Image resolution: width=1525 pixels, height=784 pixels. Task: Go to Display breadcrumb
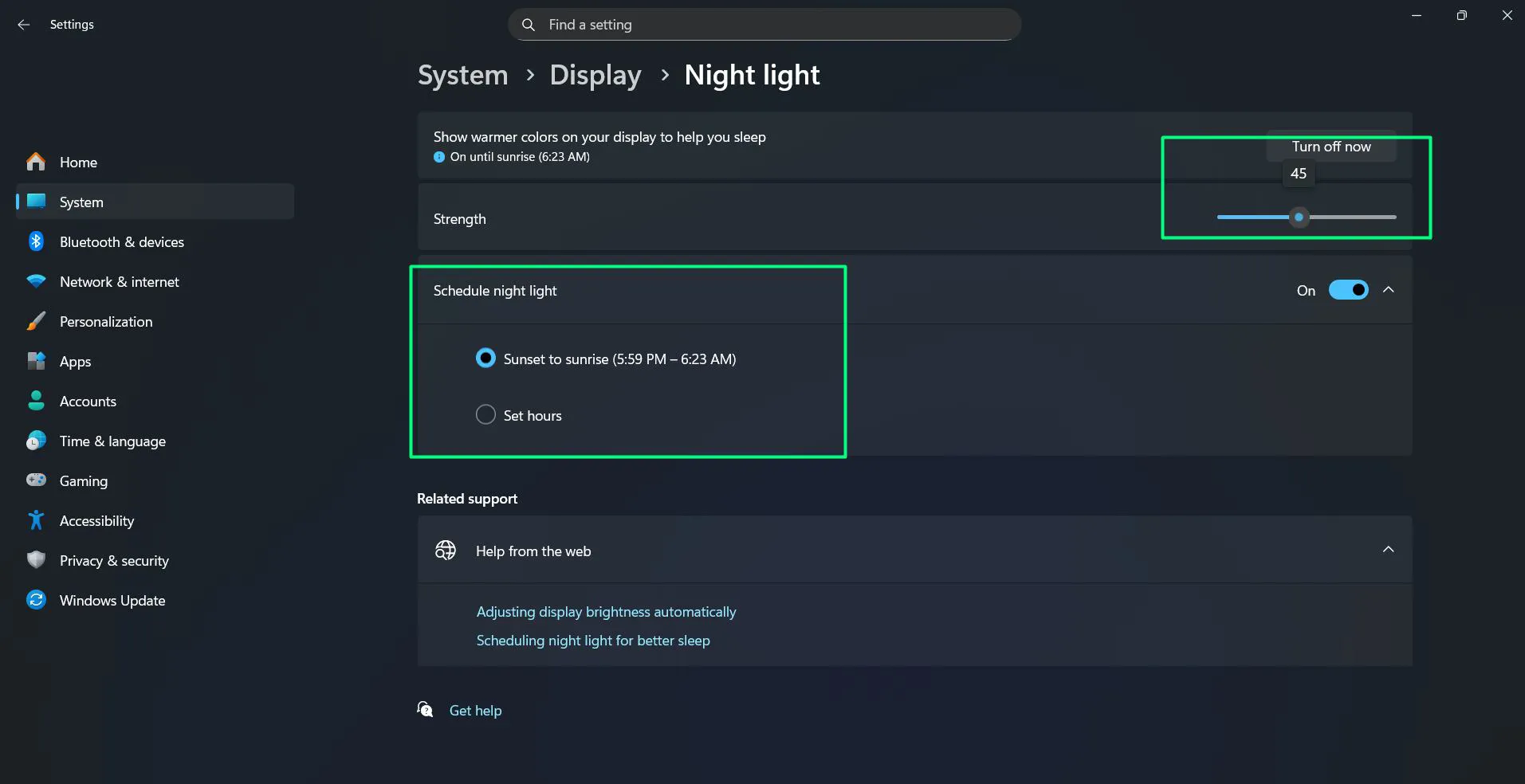pos(595,74)
